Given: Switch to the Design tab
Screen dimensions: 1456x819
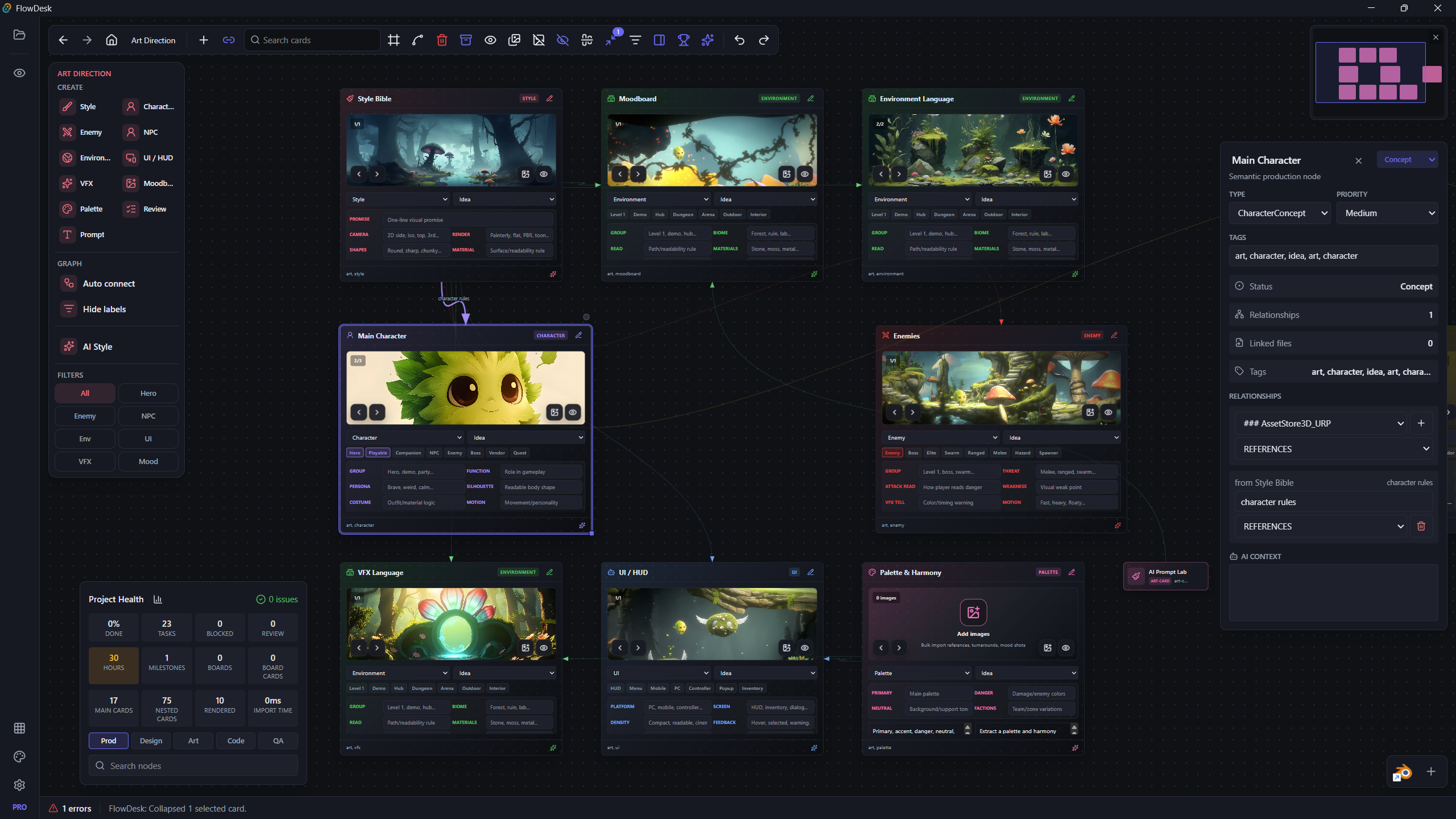Looking at the screenshot, I should pos(151,741).
